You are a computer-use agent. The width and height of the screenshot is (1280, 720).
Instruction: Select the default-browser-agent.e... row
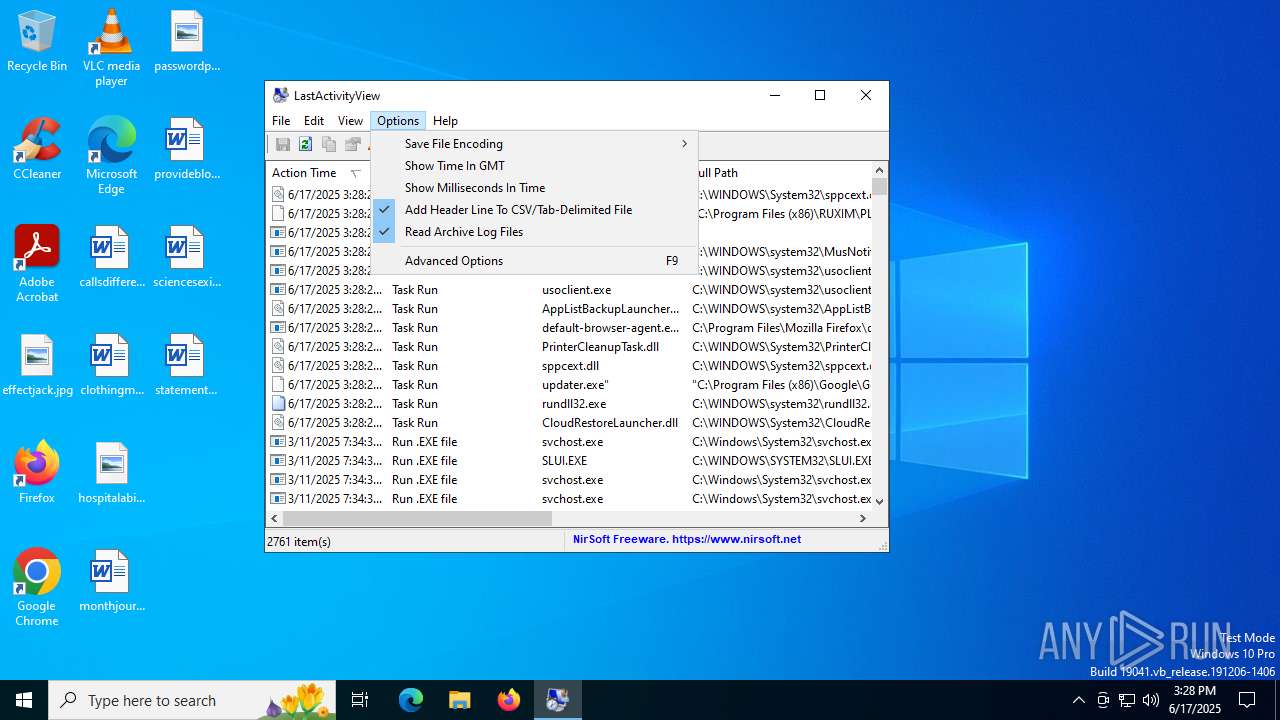[x=569, y=328]
